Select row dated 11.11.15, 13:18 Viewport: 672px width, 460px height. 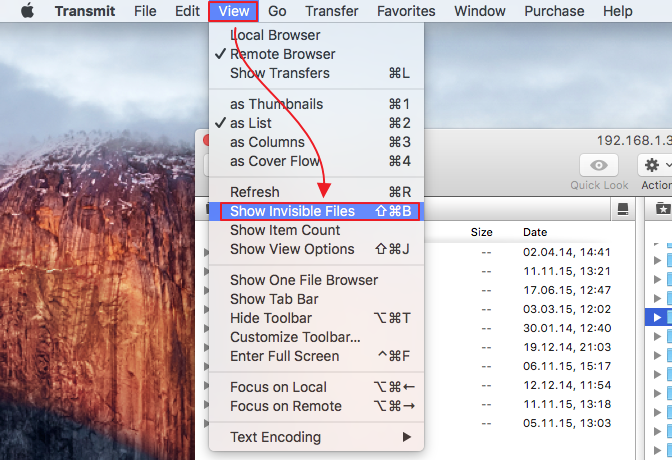(x=529, y=404)
